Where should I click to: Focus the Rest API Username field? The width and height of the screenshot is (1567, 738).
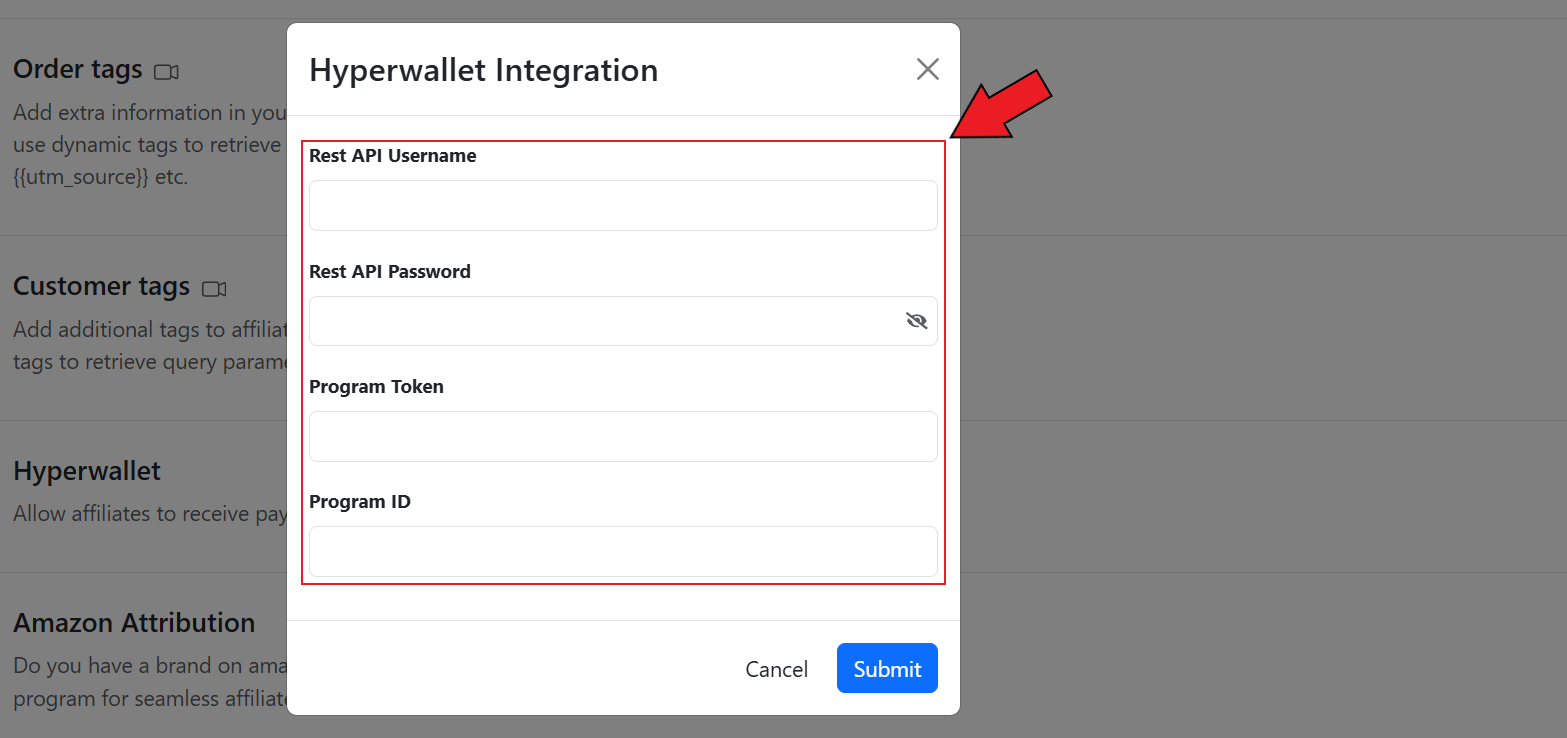point(622,206)
